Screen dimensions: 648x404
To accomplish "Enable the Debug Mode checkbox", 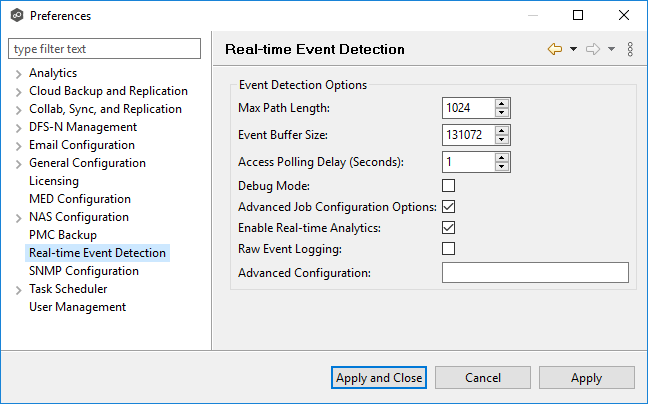I will (449, 185).
